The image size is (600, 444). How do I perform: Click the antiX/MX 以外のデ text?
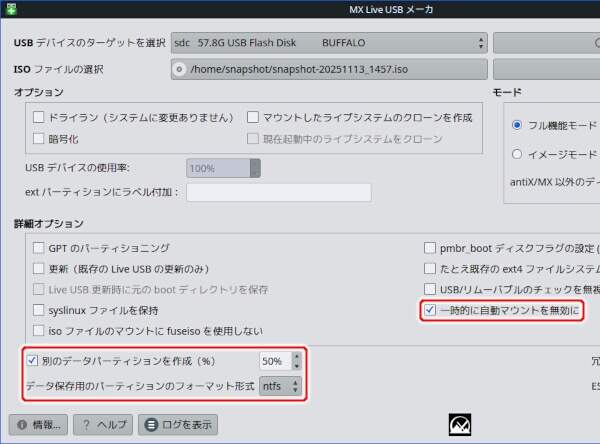click(x=555, y=182)
